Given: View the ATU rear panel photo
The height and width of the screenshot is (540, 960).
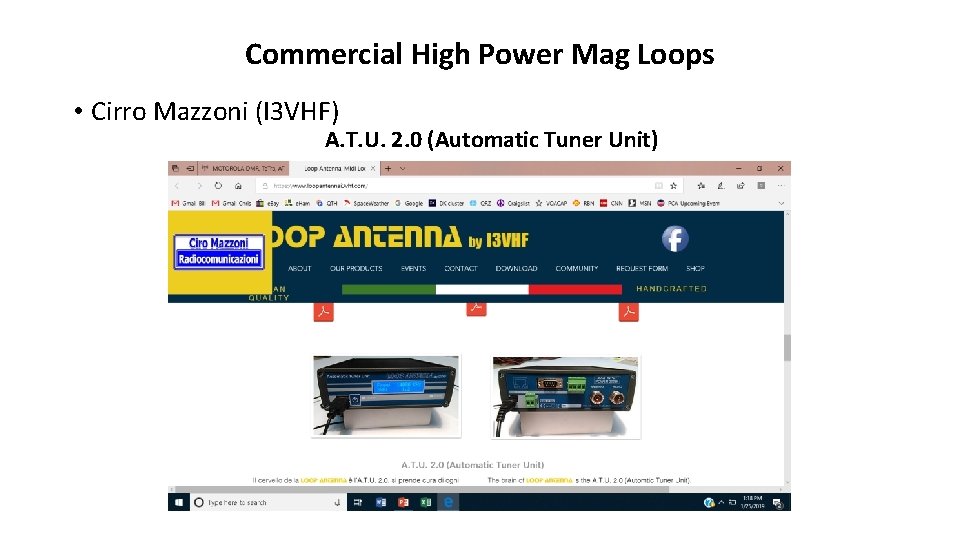Looking at the screenshot, I should [x=566, y=397].
